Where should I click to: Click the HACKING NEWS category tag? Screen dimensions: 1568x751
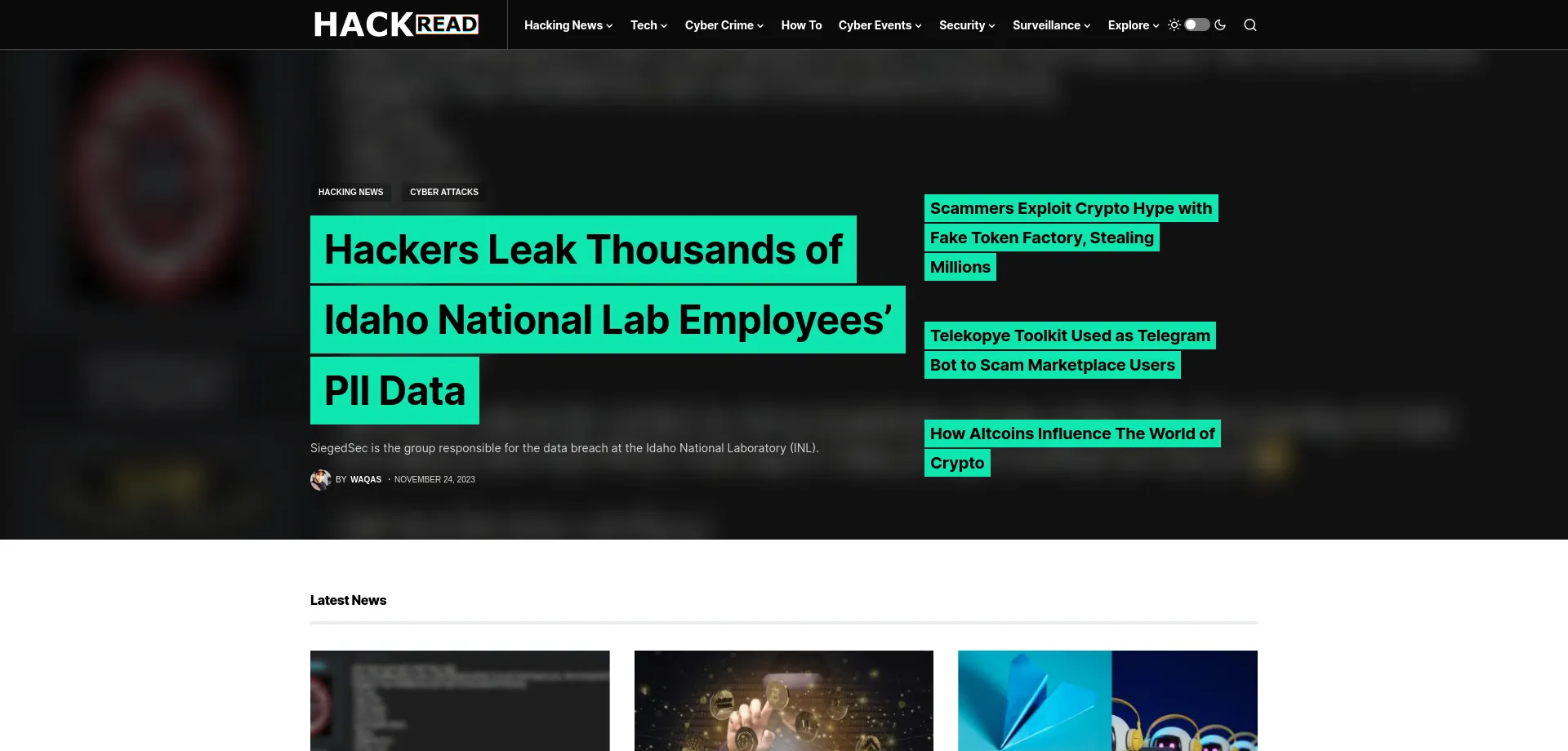point(350,192)
